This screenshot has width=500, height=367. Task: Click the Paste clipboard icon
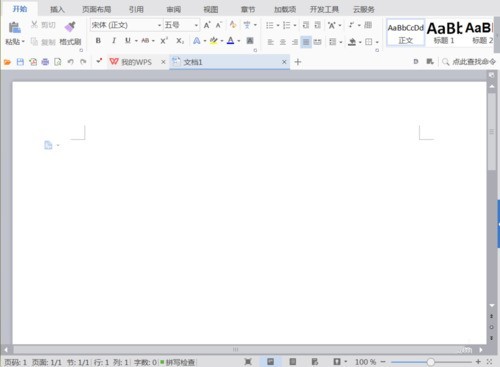[14, 27]
